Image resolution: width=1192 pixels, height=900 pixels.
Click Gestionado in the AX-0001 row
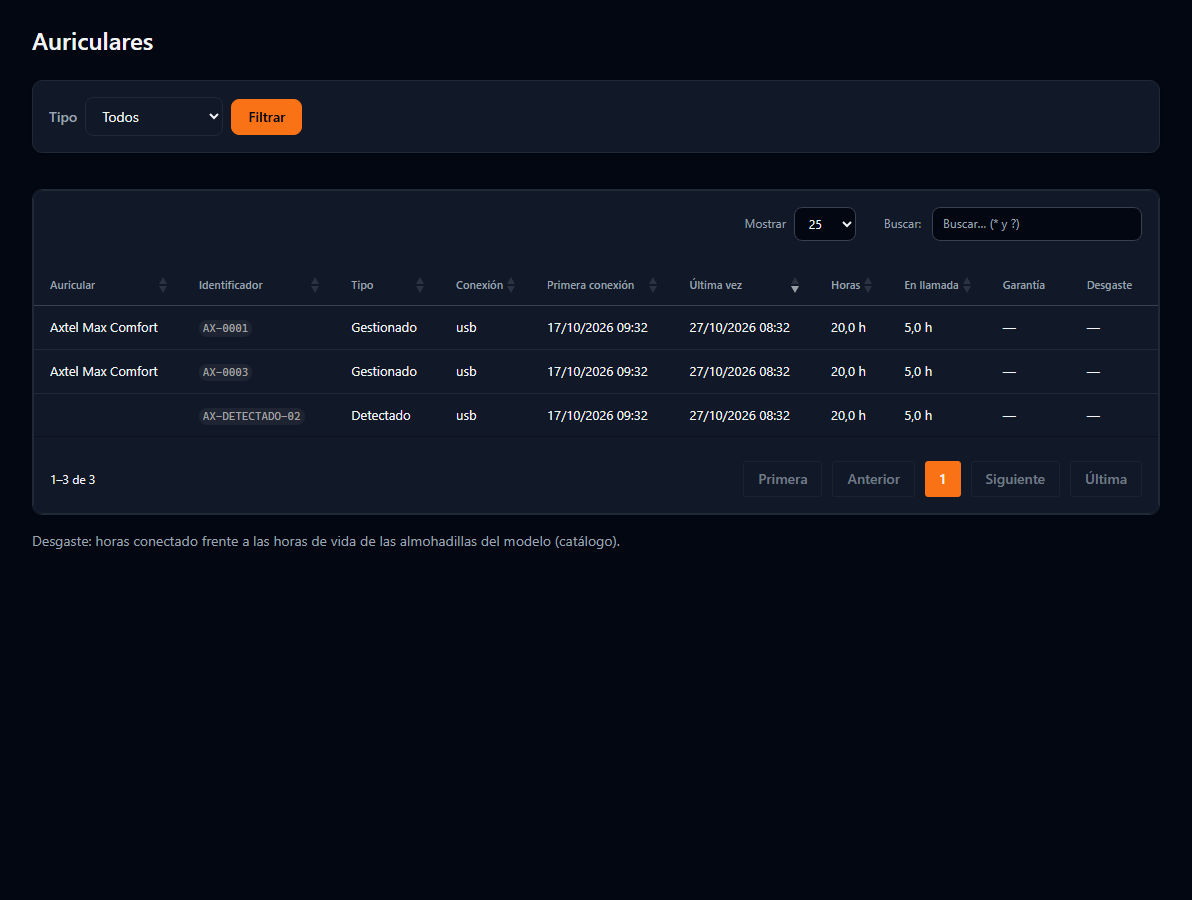[384, 328]
